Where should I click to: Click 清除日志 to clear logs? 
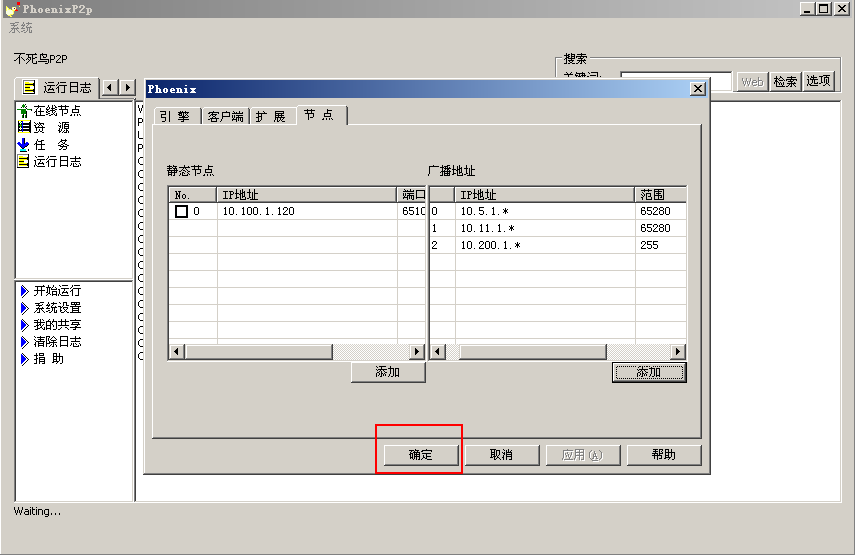pyautogui.click(x=57, y=342)
